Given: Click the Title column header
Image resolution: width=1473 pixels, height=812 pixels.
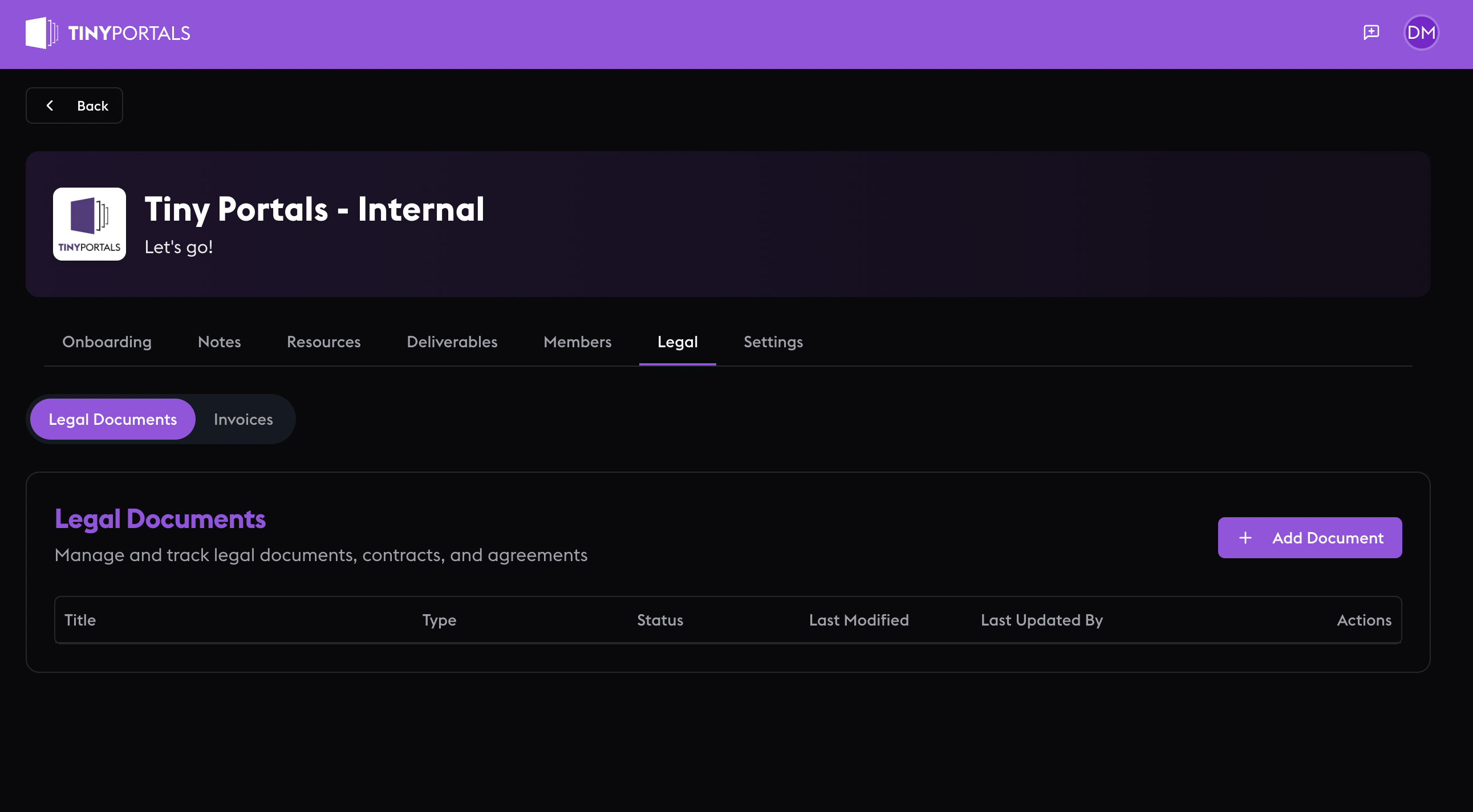Looking at the screenshot, I should 80,620.
